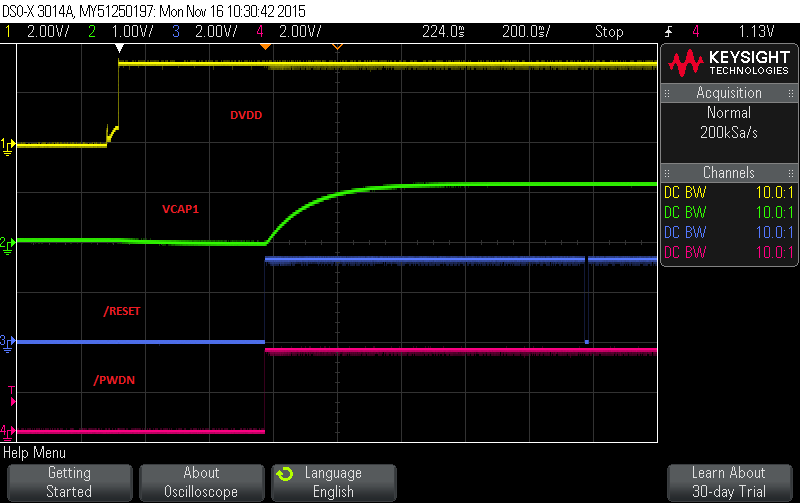Click the yellow DC BW channel row
800x503 pixels.
(x=729, y=192)
